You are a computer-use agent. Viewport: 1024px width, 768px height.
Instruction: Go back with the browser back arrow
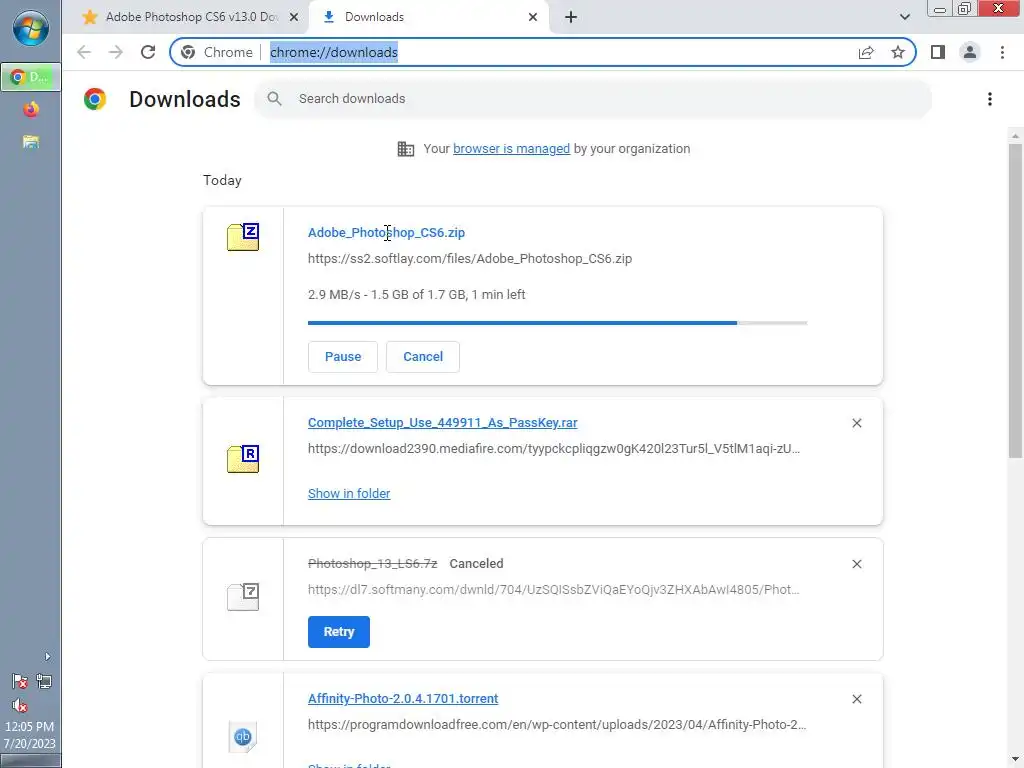[x=84, y=52]
